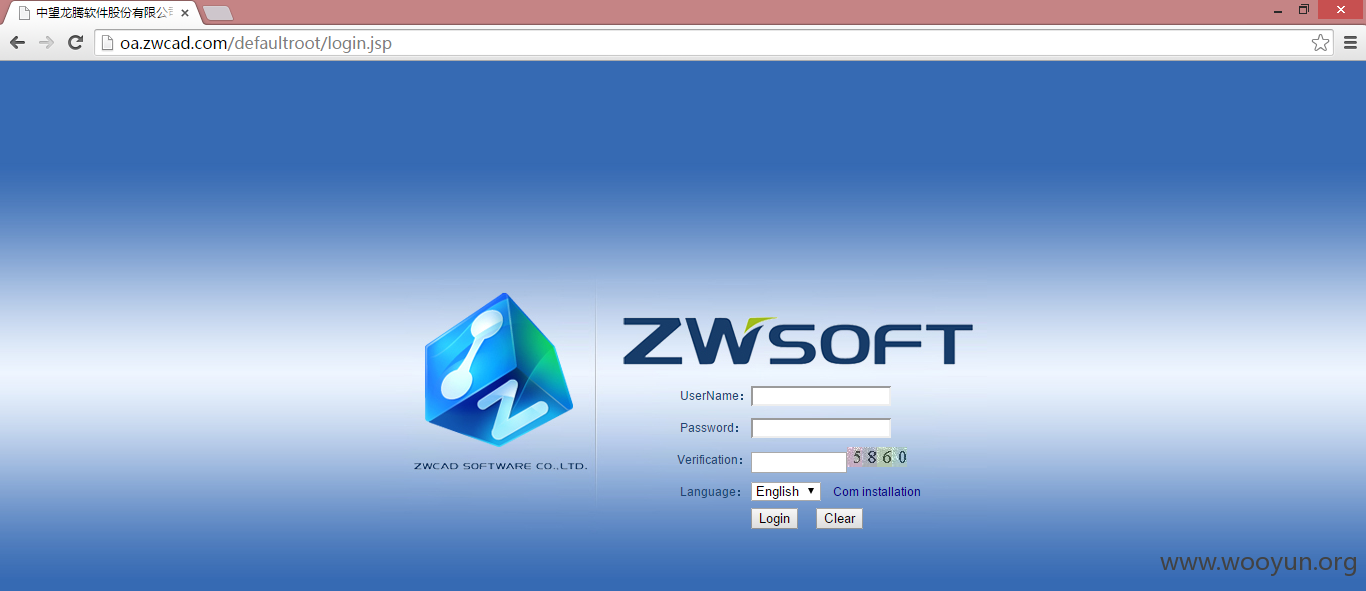Click the Password label text
Image resolution: width=1366 pixels, height=591 pixels.
point(710,428)
